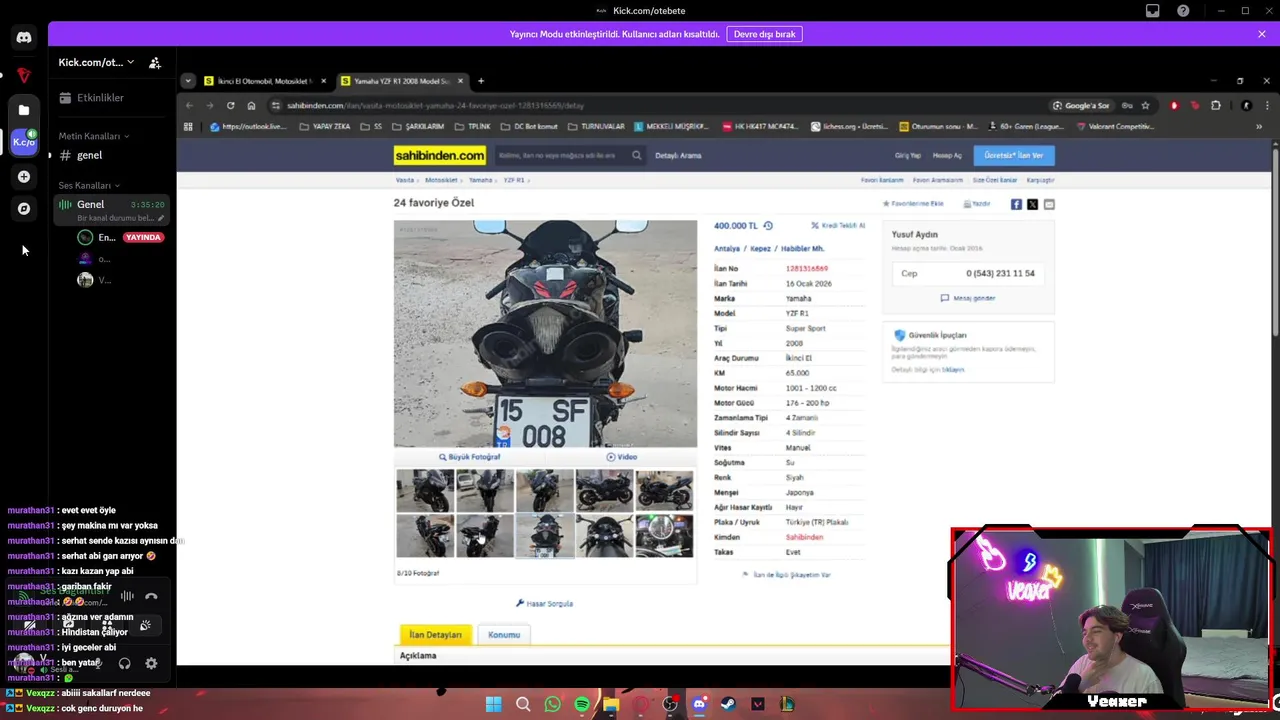The image size is (1280, 720).
Task: Open Discord user settings gear
Action: coord(151,664)
